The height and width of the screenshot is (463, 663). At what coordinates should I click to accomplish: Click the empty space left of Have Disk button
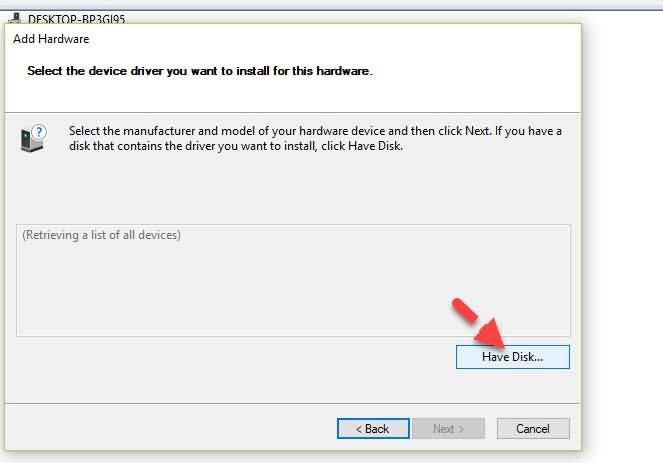pos(233,357)
